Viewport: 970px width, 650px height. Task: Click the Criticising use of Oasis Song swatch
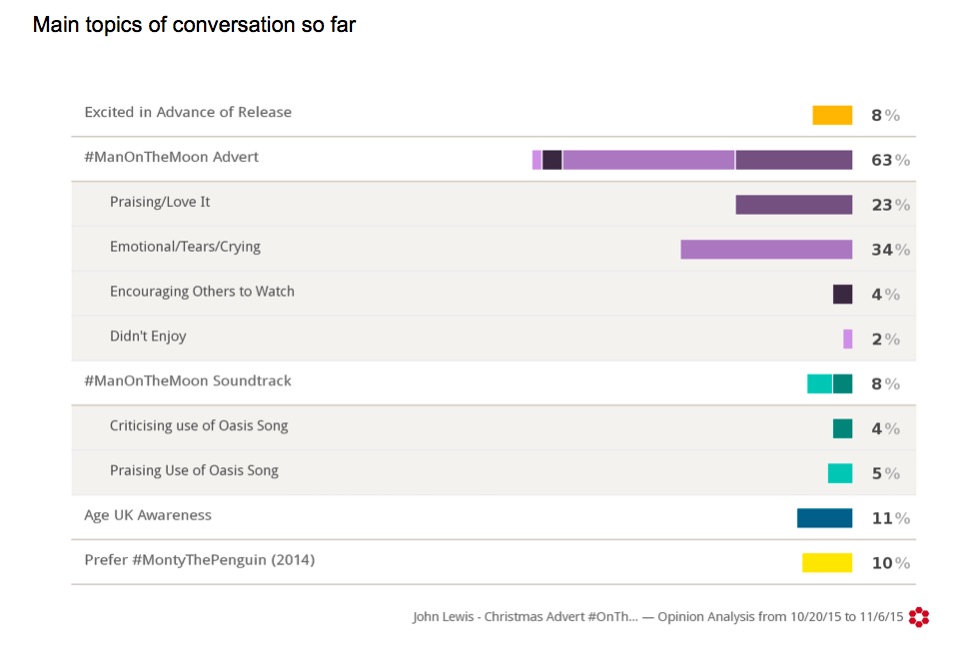coord(843,428)
